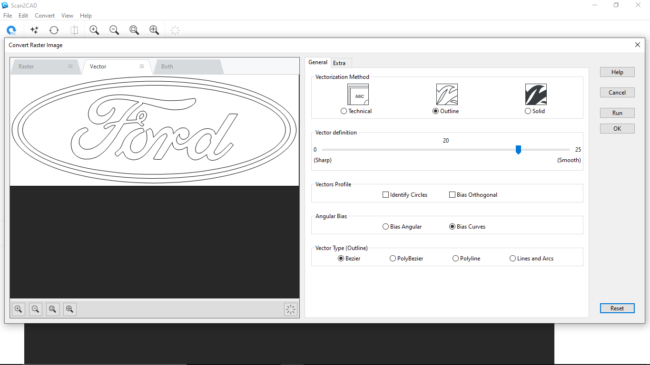Click main toolbar zoom out magnifier
This screenshot has width=650, height=365.
click(x=114, y=30)
